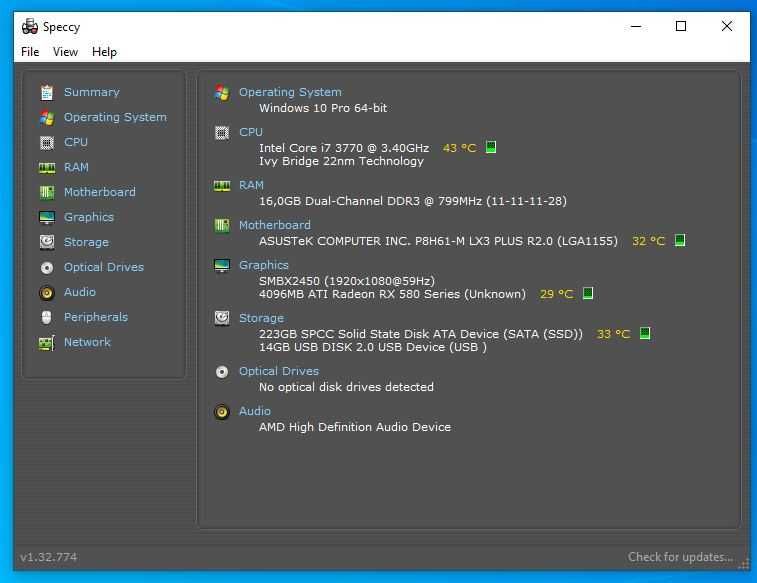Switch to the CPU sidebar section
The width and height of the screenshot is (757, 583).
76,142
